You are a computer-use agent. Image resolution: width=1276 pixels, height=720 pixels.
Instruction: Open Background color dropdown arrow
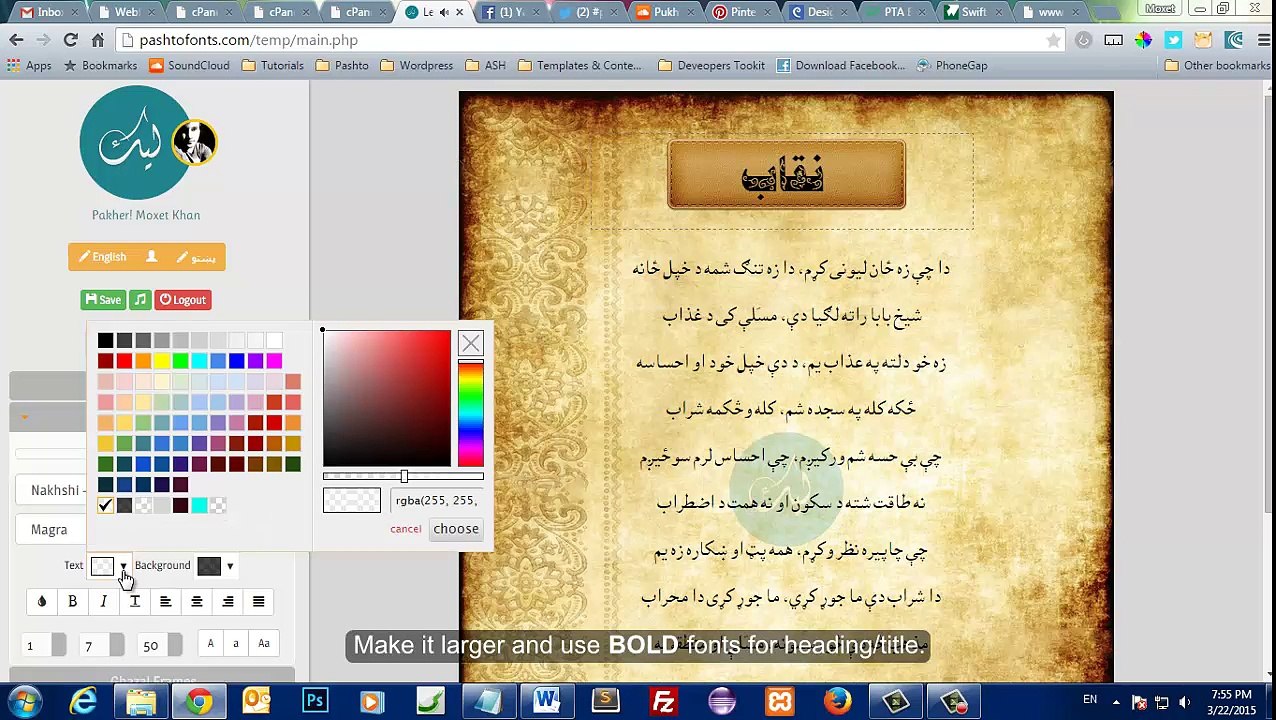(x=230, y=566)
